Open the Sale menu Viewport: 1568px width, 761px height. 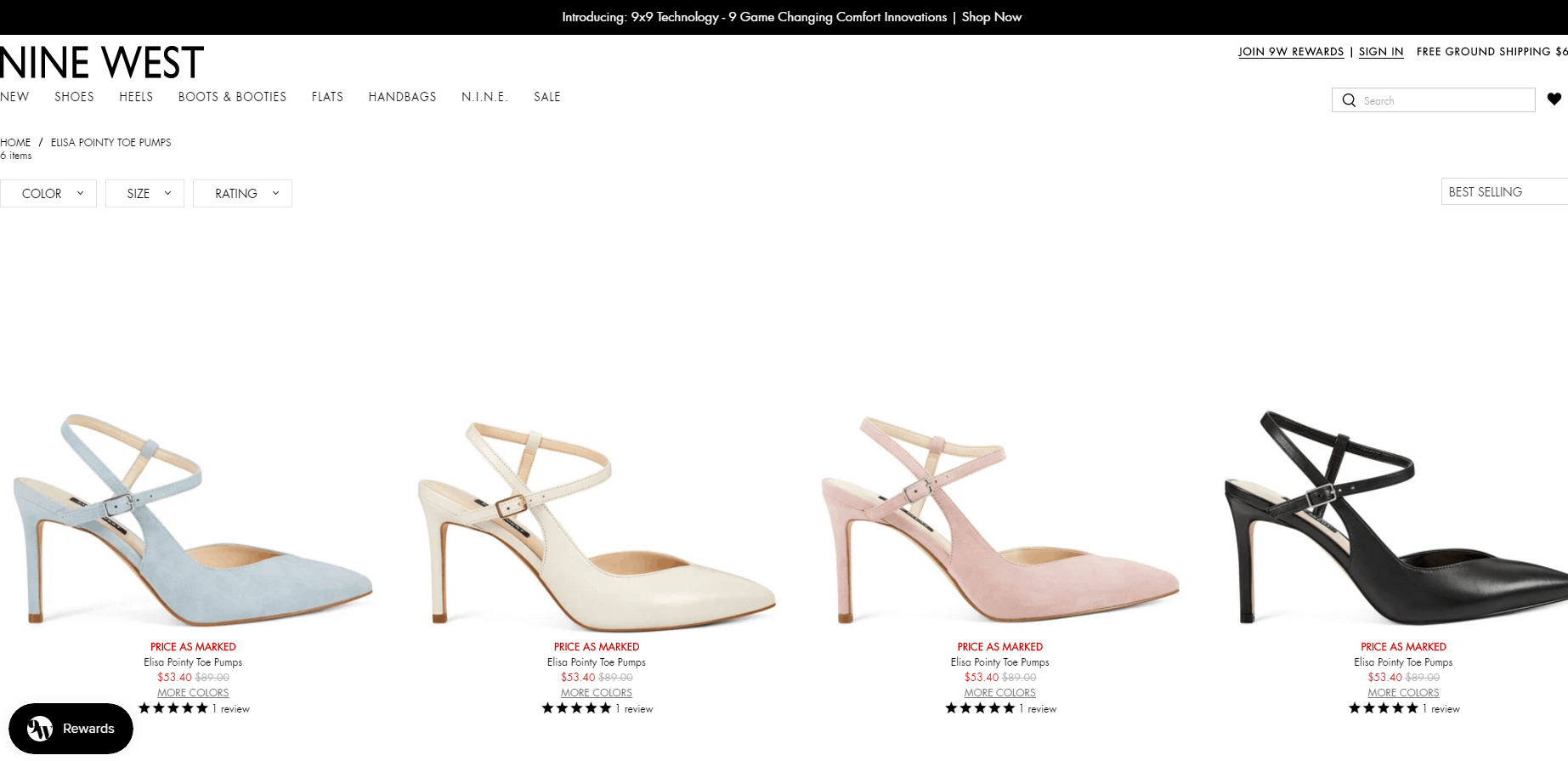[547, 97]
